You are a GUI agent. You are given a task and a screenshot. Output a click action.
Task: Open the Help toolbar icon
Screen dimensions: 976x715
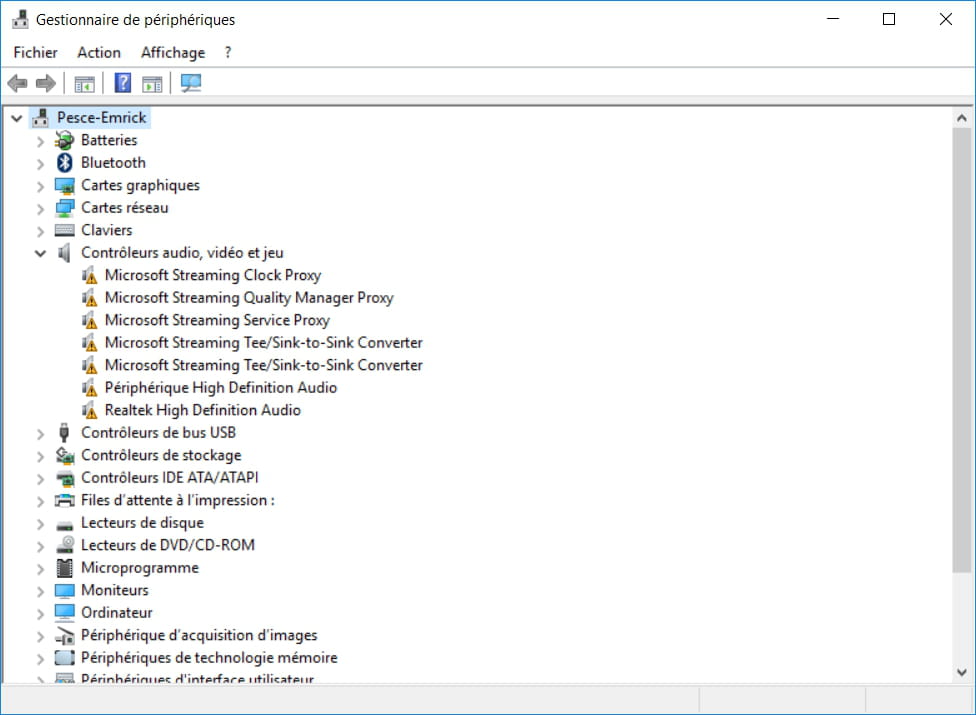(x=123, y=83)
